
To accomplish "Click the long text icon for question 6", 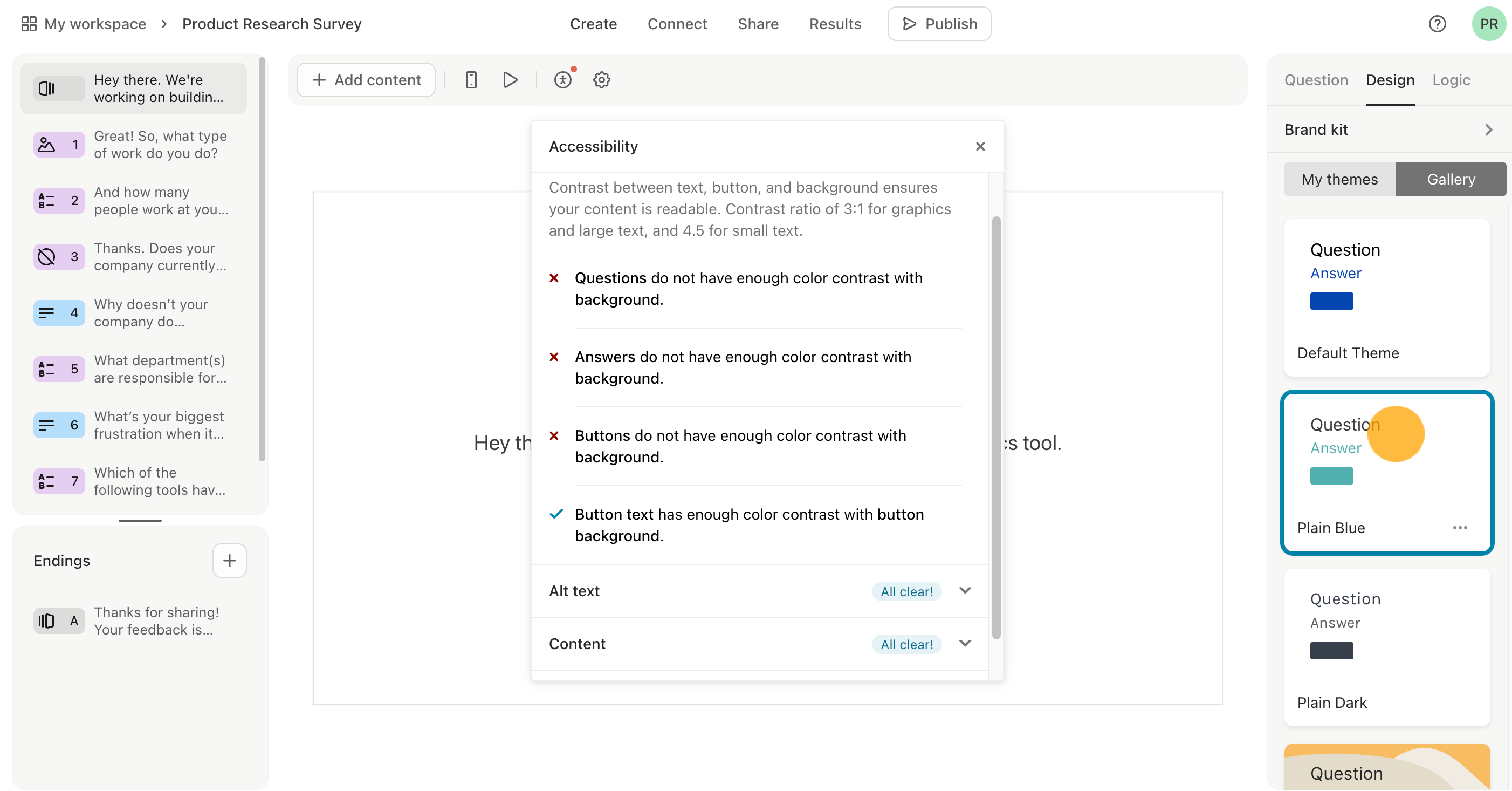I will click(x=46, y=425).
